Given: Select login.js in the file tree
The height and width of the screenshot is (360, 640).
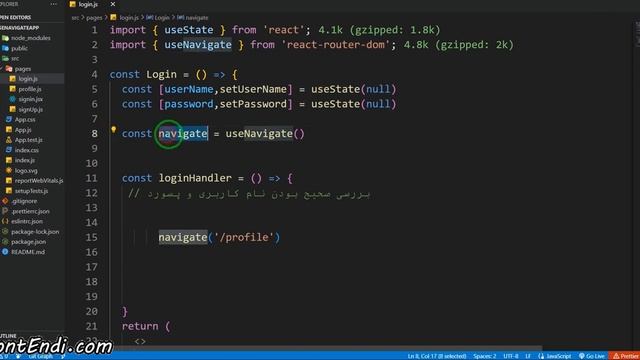Looking at the screenshot, I should 28,79.
